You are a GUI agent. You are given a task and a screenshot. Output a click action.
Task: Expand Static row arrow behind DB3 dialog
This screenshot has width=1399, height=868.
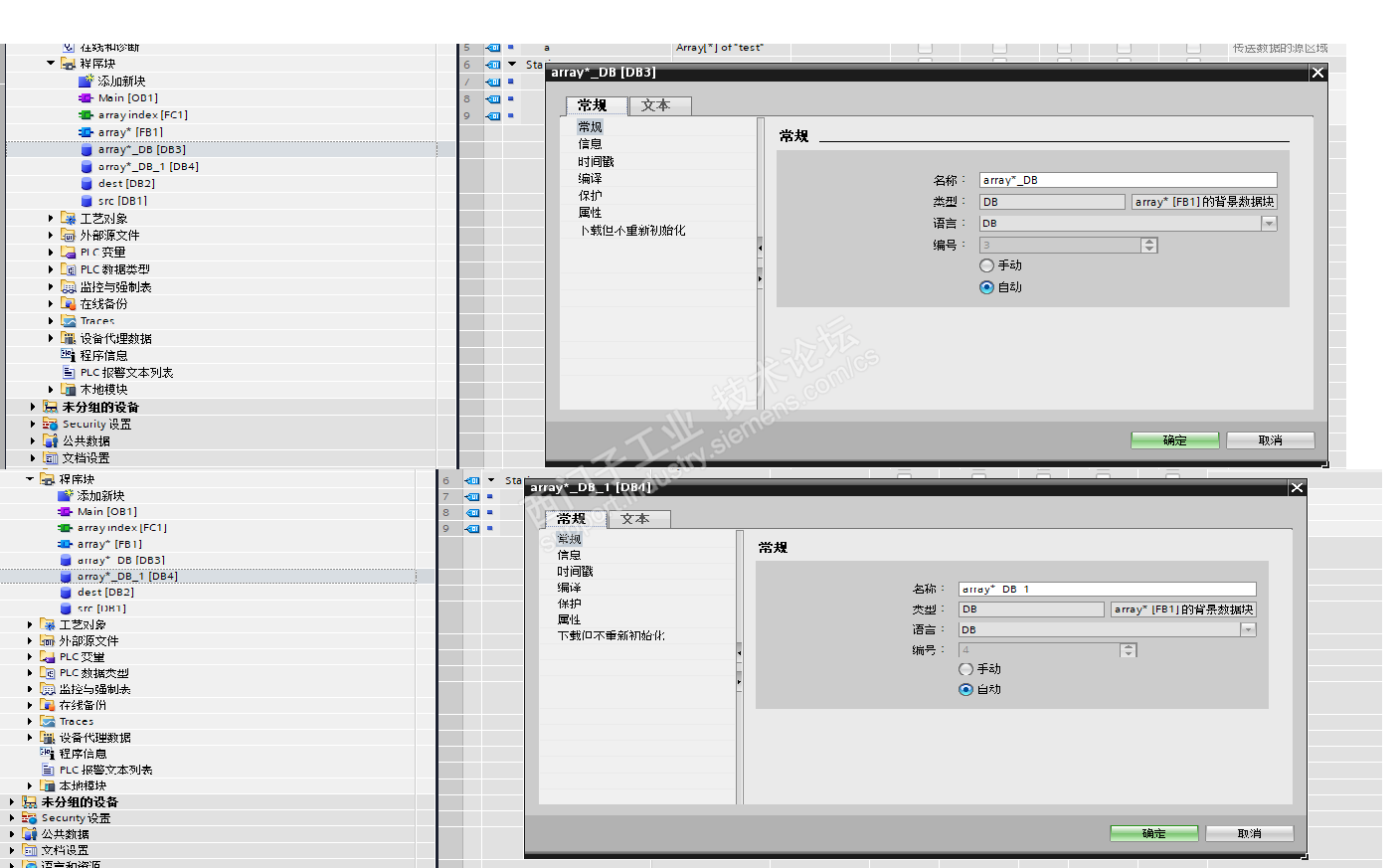512,64
